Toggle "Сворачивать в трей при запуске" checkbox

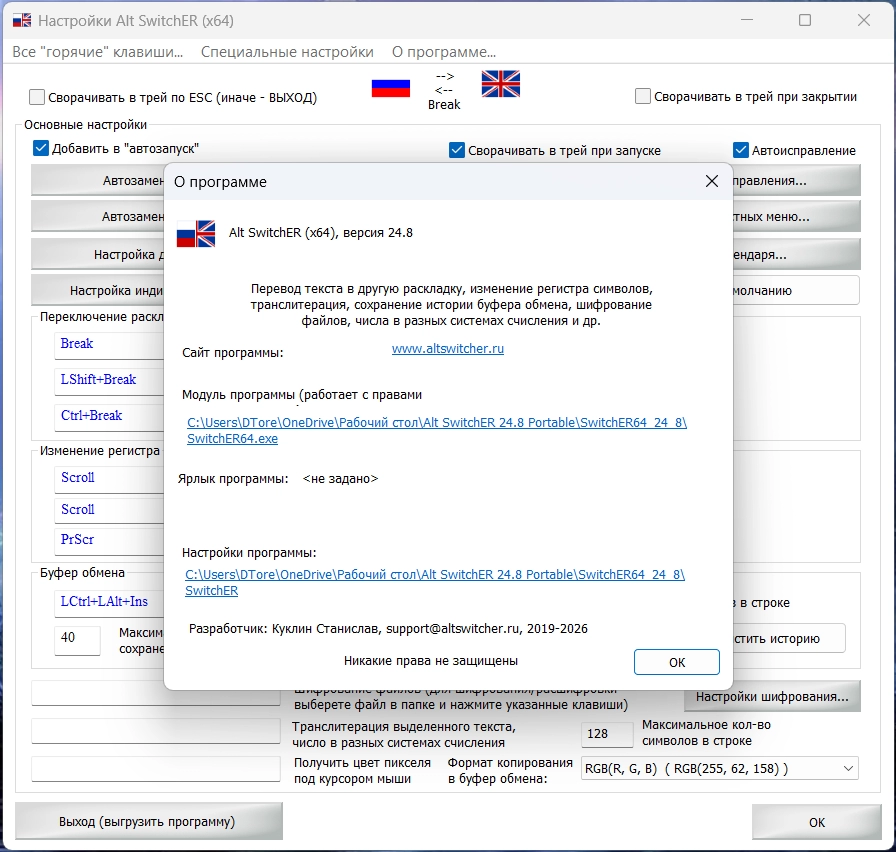(x=457, y=150)
